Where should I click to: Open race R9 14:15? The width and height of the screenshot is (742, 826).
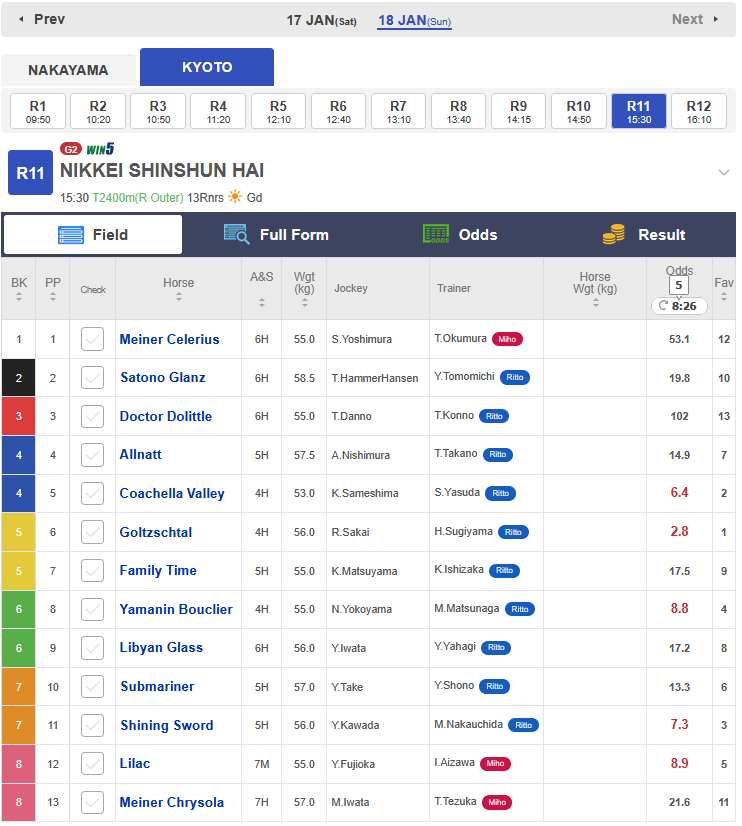(519, 111)
